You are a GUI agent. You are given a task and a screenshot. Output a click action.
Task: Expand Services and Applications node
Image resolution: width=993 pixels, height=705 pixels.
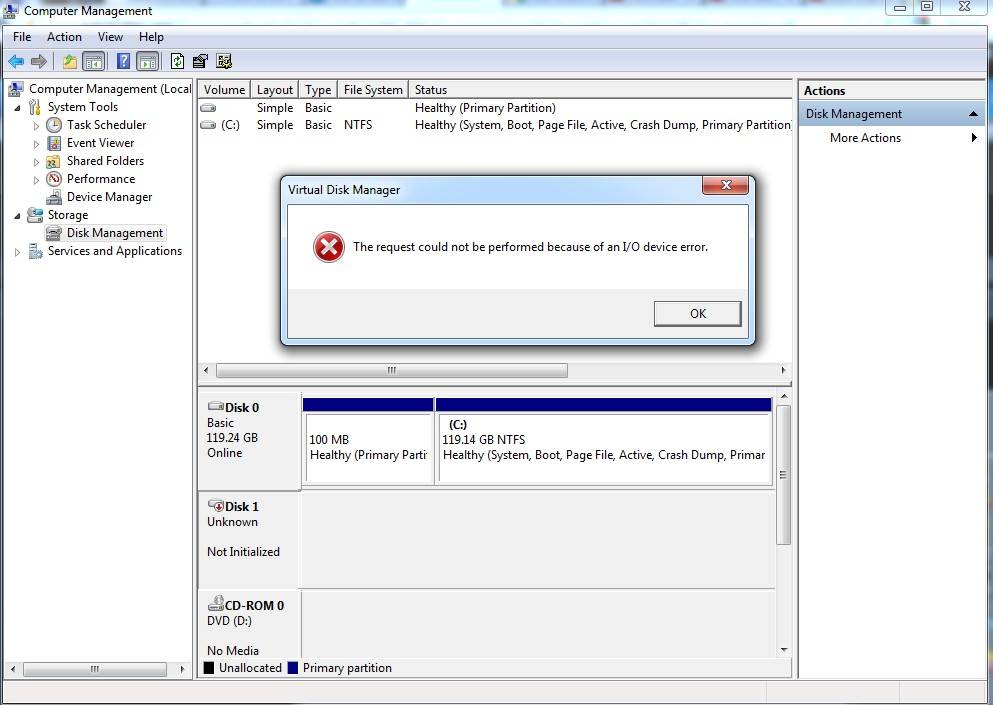click(x=18, y=252)
